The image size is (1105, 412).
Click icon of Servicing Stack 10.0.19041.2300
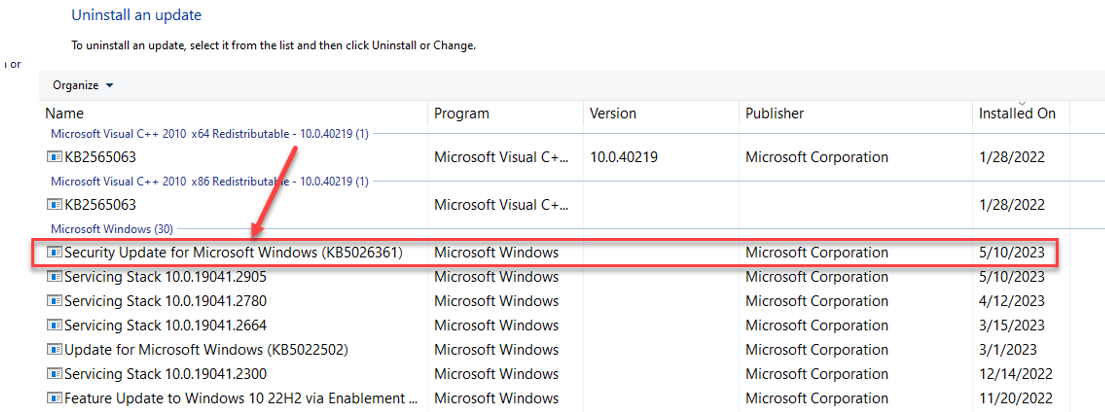click(54, 373)
